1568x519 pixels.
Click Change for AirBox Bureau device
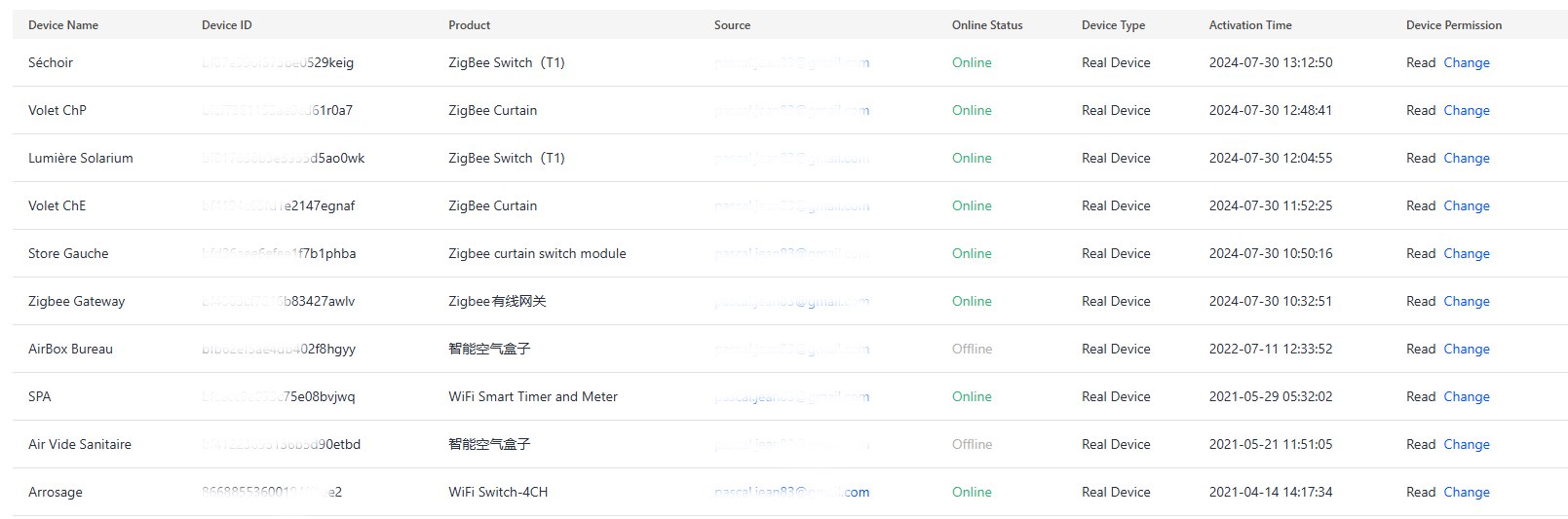pos(1466,349)
